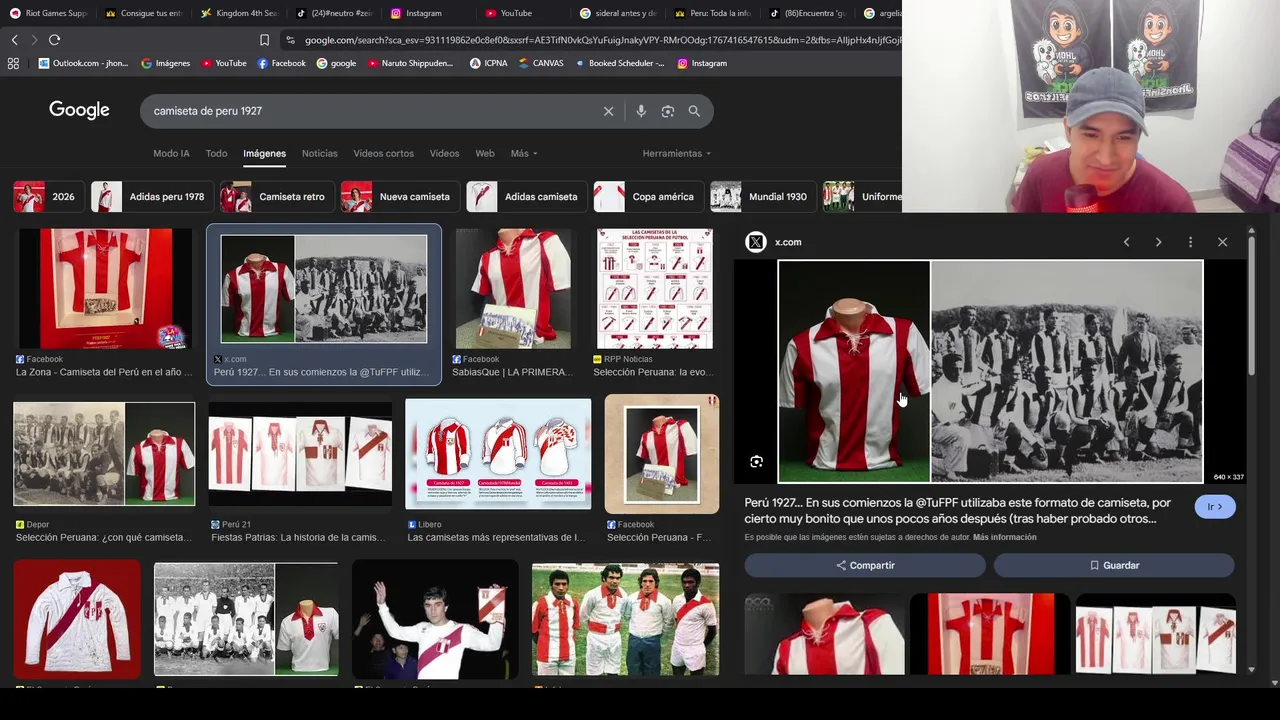Open the Naruto Shippuden bookmark

pyautogui.click(x=410, y=63)
